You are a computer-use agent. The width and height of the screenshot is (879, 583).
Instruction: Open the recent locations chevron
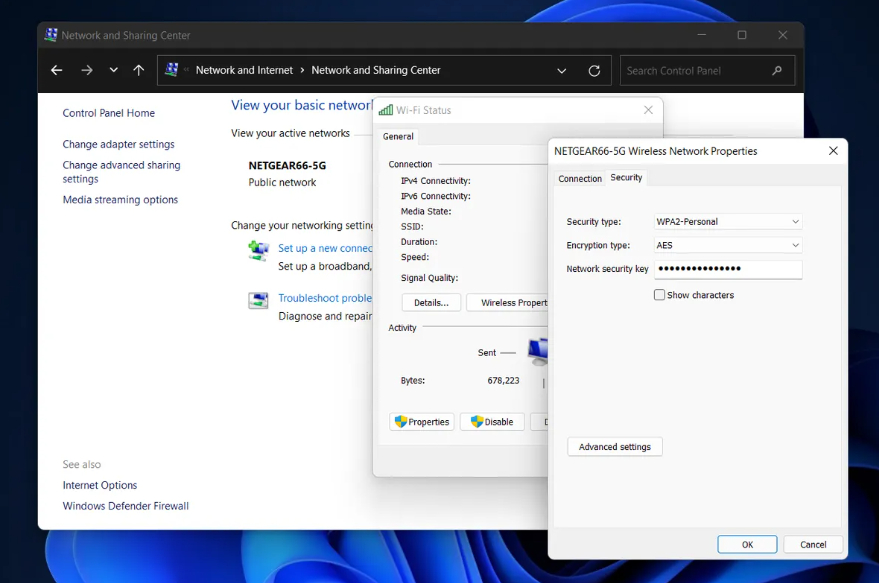[x=113, y=71]
